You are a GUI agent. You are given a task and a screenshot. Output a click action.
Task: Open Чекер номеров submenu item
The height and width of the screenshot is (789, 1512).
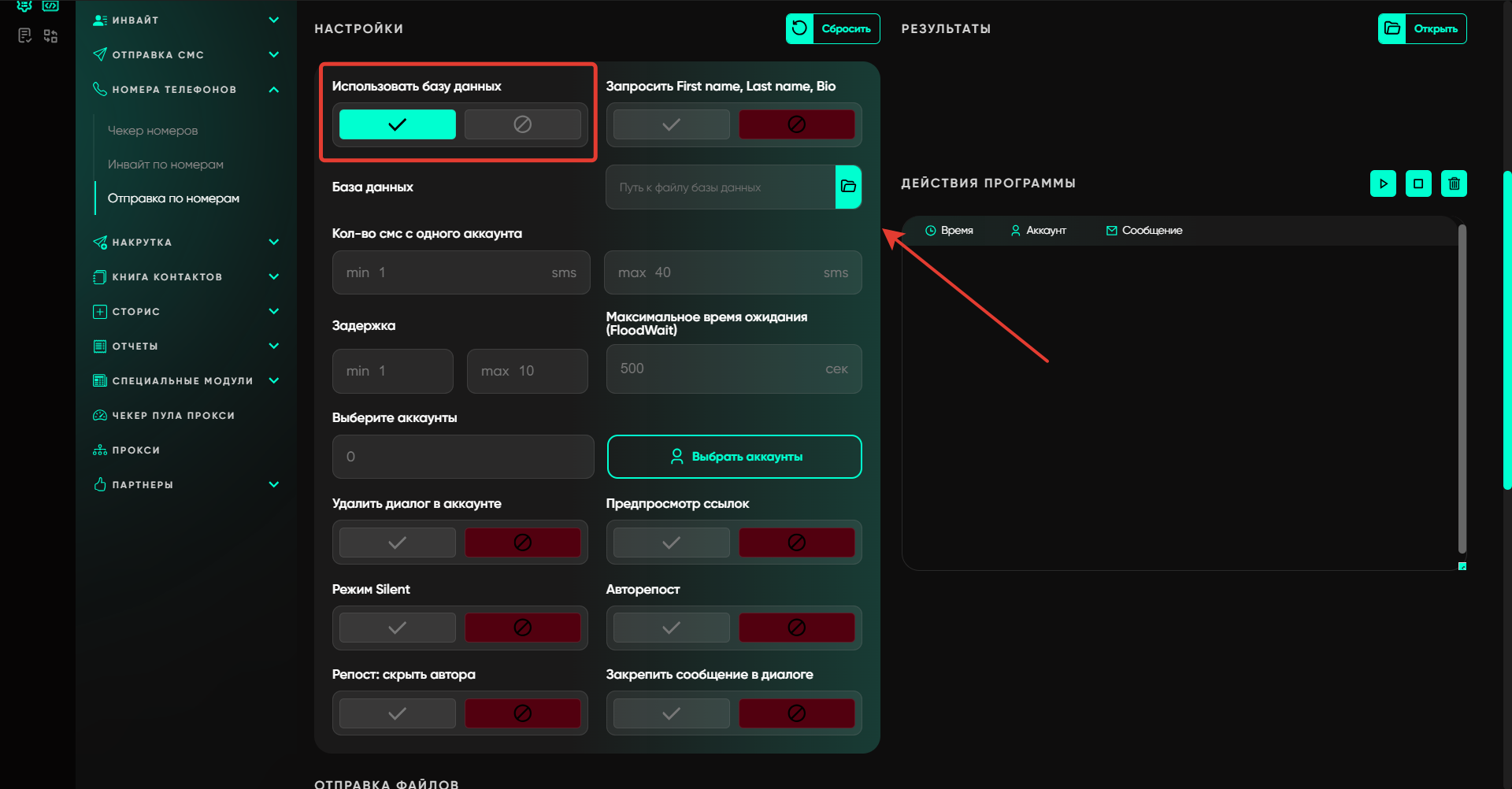(153, 131)
